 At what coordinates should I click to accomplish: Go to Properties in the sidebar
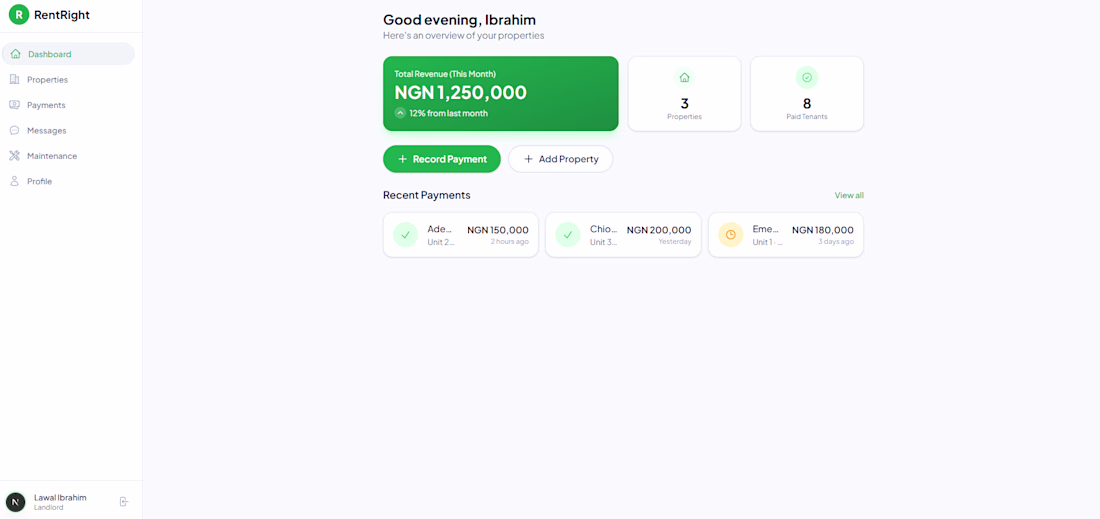[47, 80]
